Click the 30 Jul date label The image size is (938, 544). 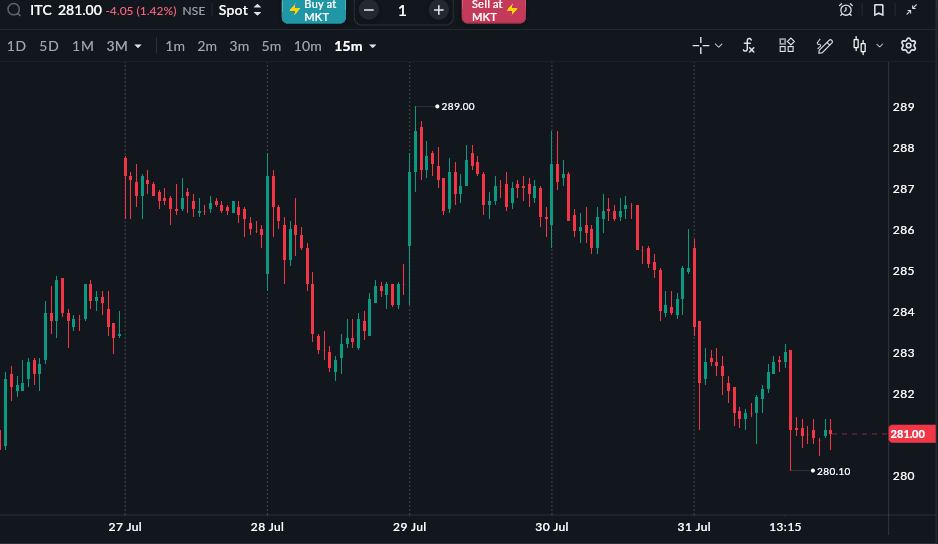552,527
